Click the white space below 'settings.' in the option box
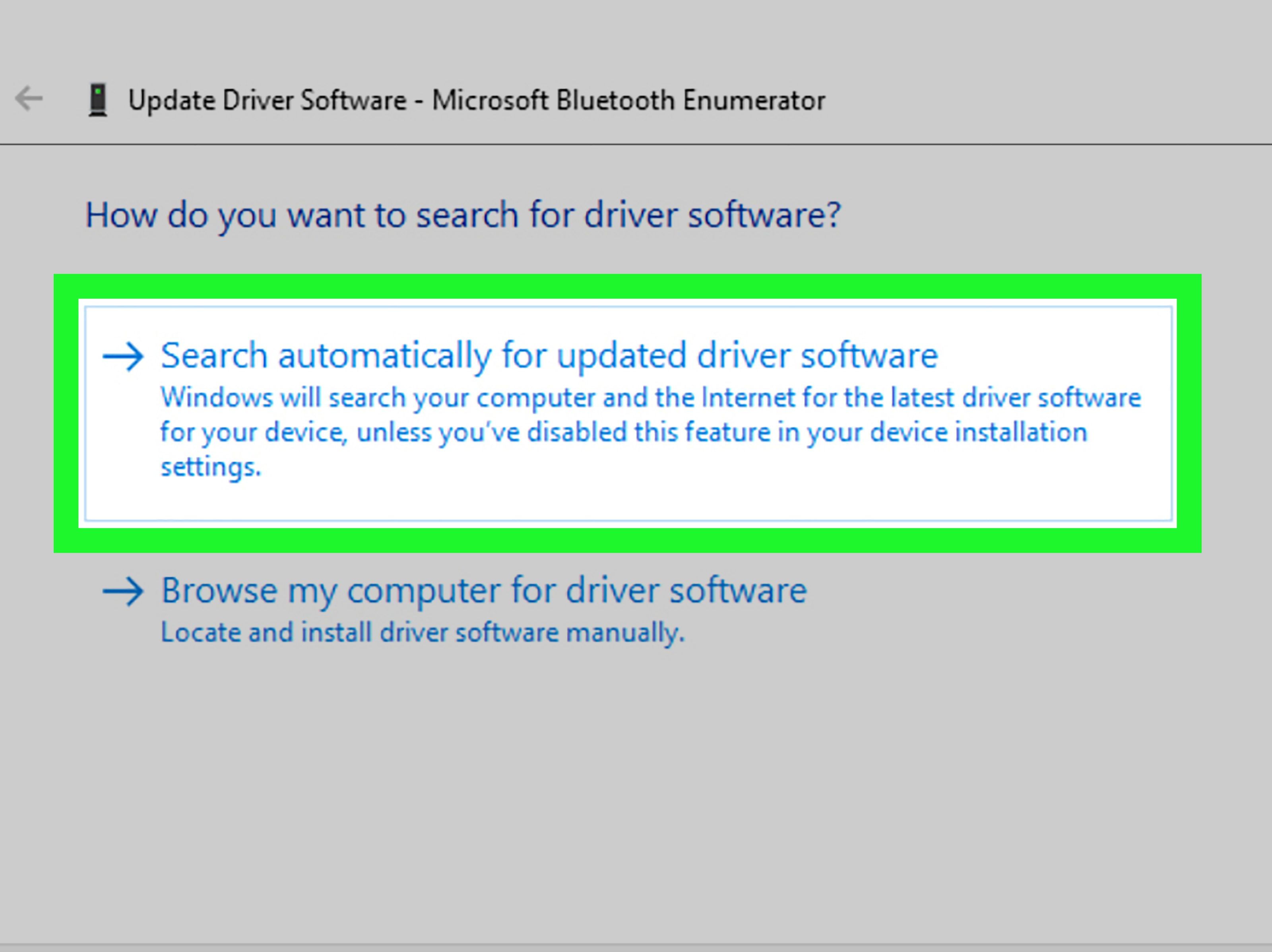 [627, 500]
